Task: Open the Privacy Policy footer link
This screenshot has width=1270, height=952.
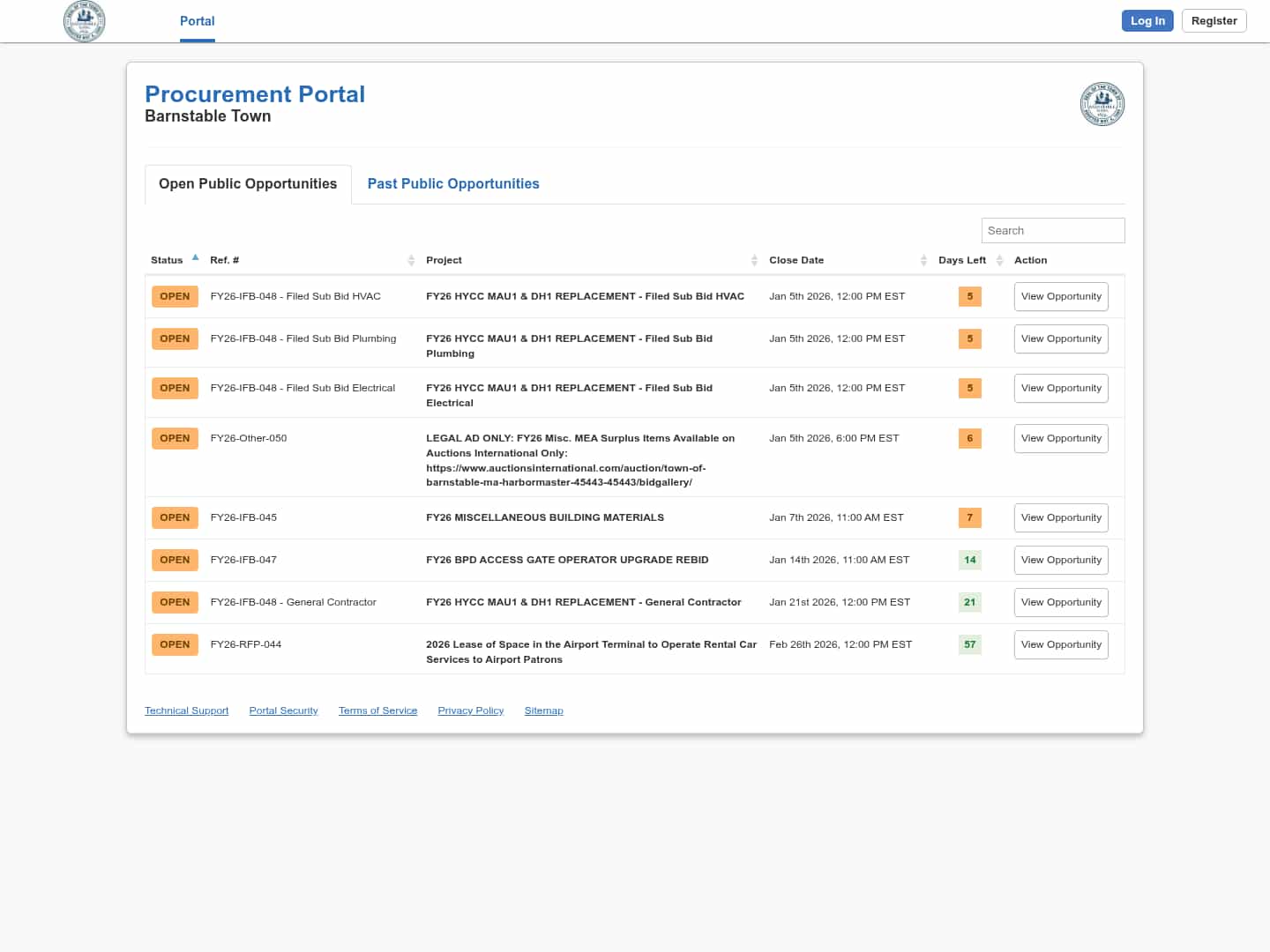Action: click(470, 710)
